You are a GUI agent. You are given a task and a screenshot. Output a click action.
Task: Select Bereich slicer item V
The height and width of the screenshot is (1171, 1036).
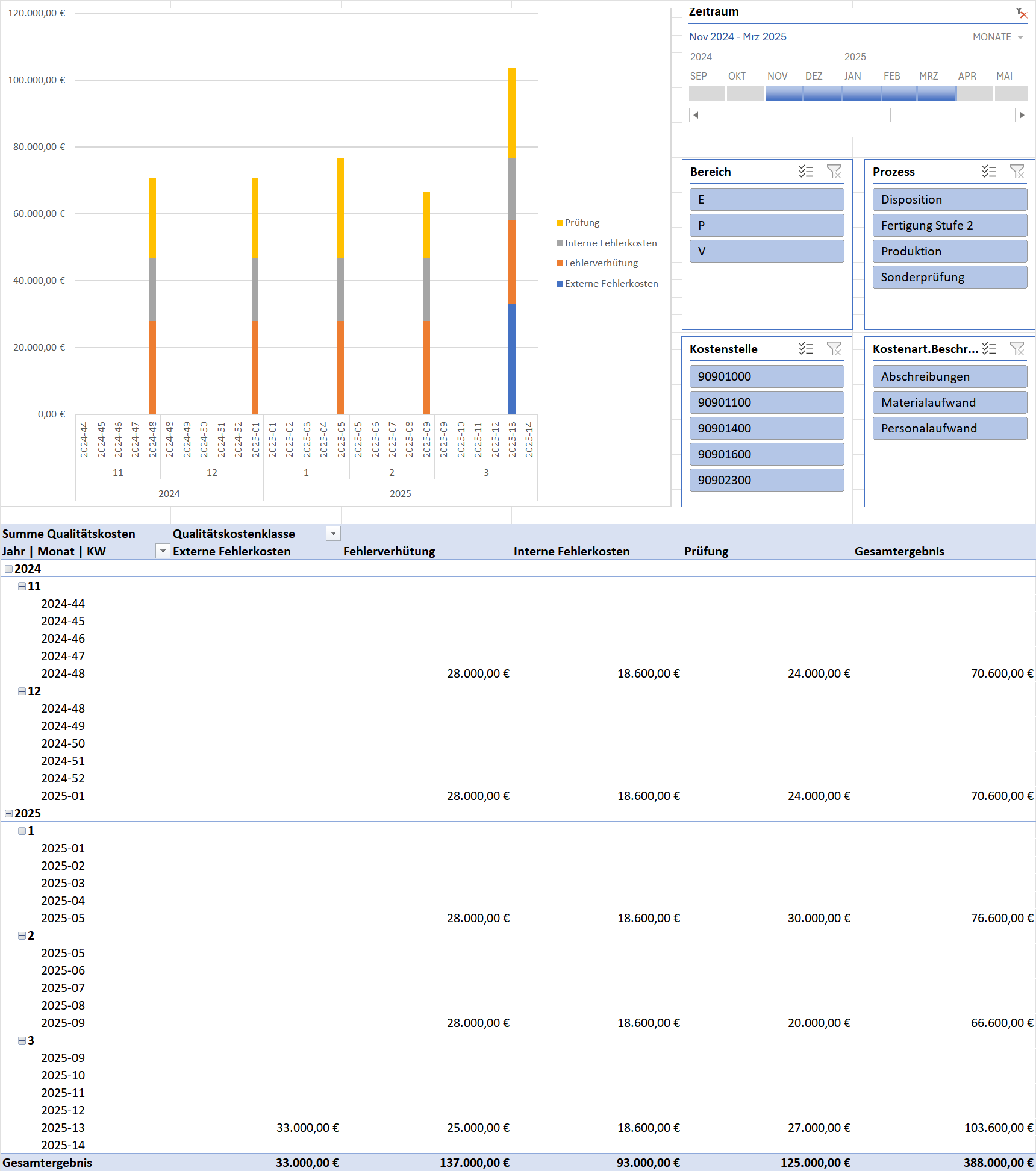[767, 251]
